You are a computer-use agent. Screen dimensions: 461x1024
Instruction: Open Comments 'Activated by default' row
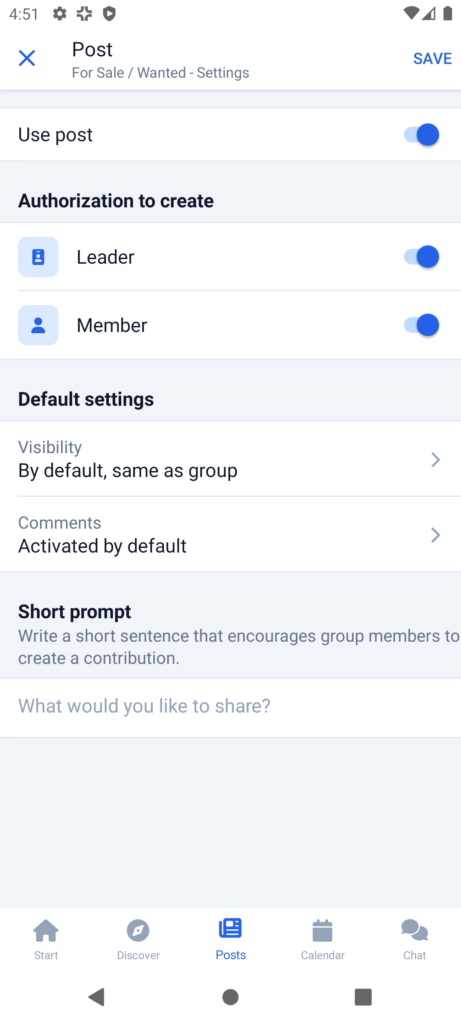tap(230, 534)
